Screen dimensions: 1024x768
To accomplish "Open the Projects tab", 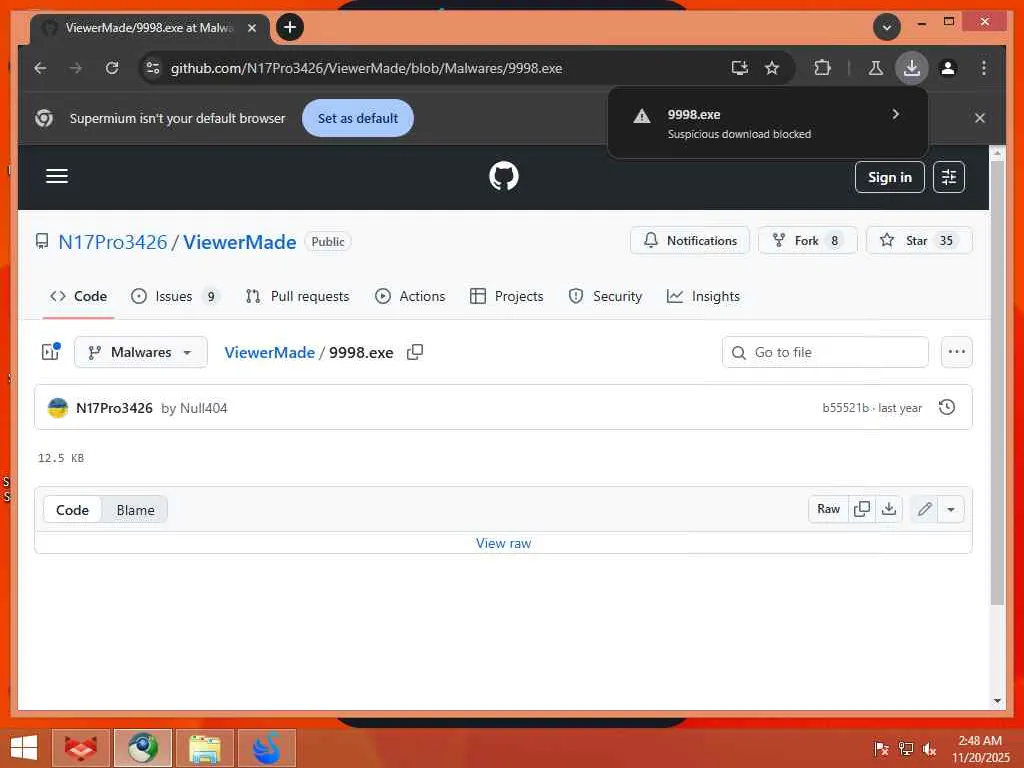I will pos(507,296).
